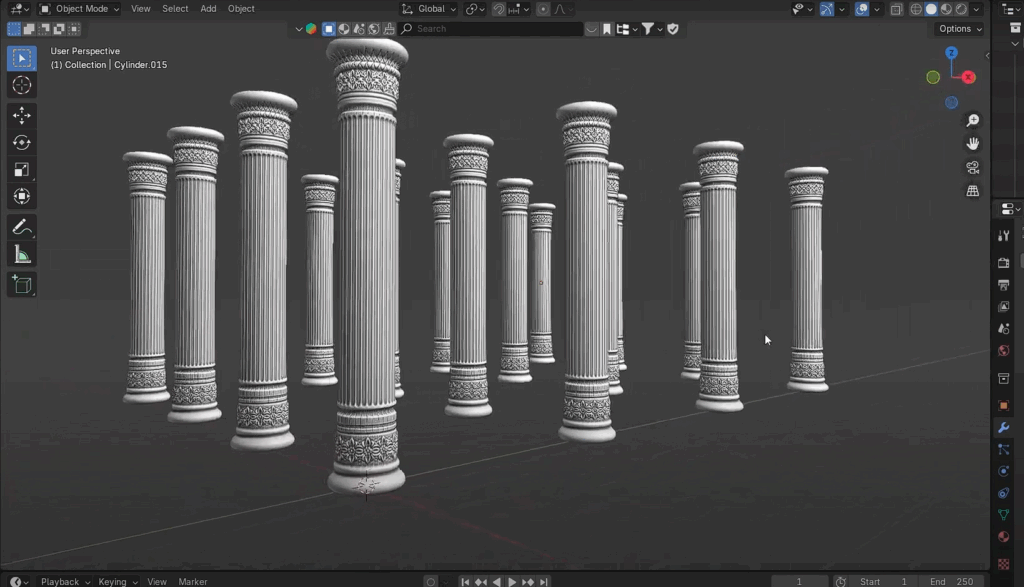Choose the Annotate pencil tool
This screenshot has width=1024, height=587.
[22, 228]
